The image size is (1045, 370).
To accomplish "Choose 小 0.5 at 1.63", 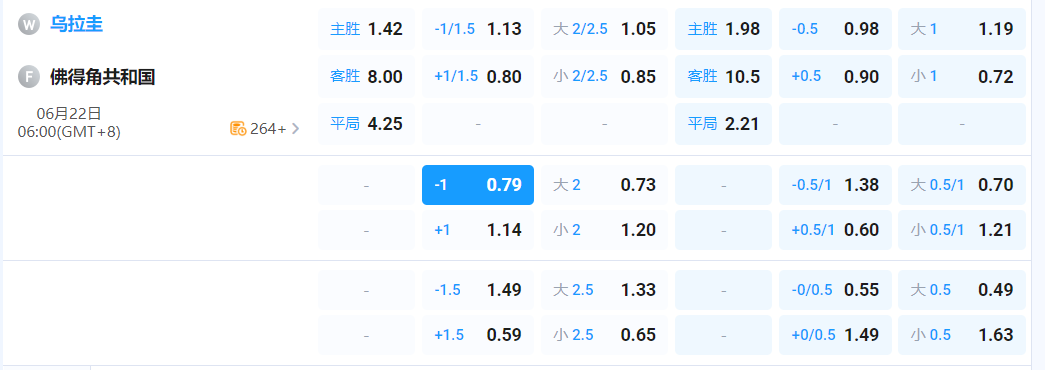I will [x=962, y=335].
